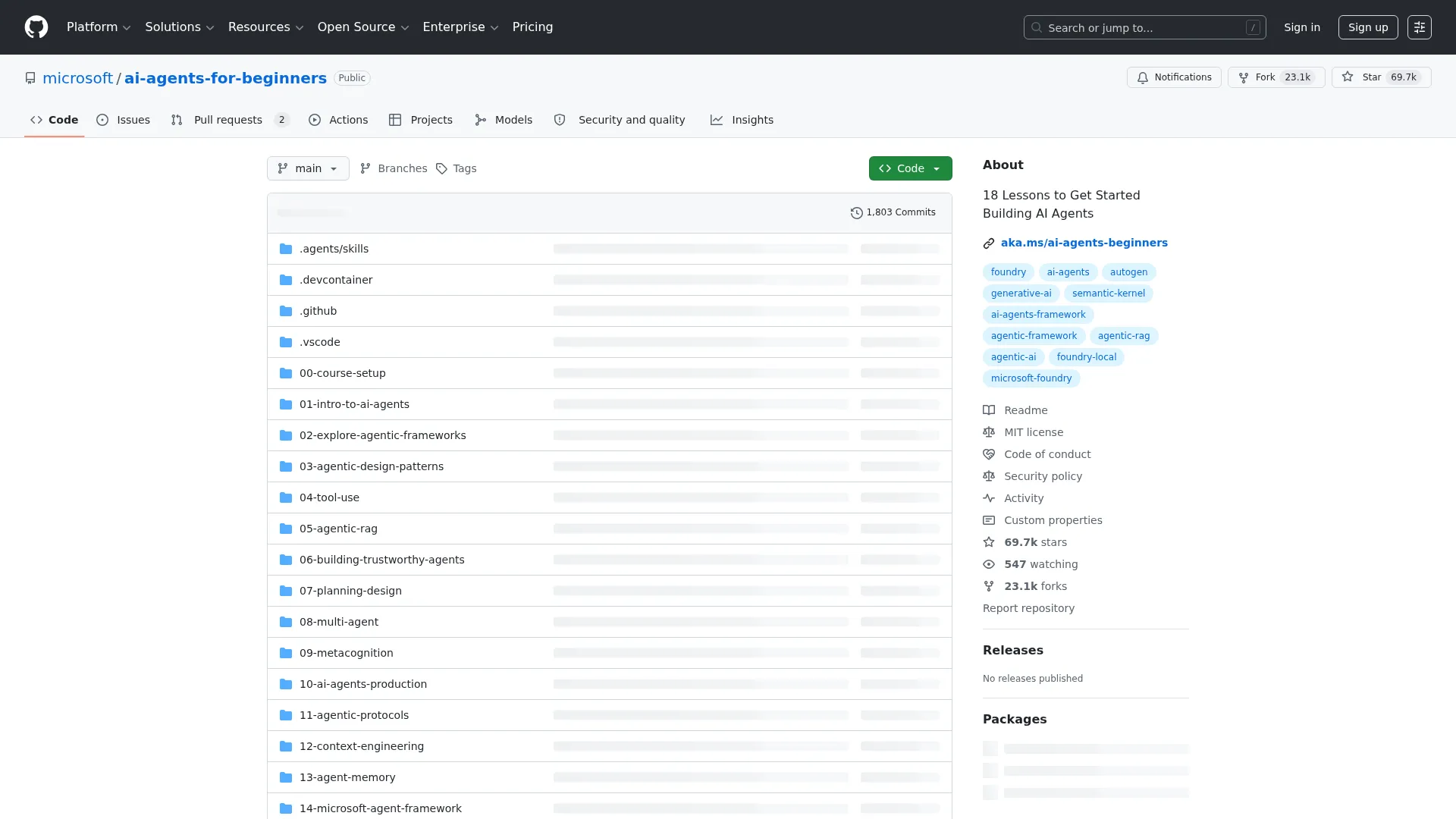Image resolution: width=1456 pixels, height=819 pixels.
Task: Open the appearance settings icon button in the header
Action: coord(1420,27)
